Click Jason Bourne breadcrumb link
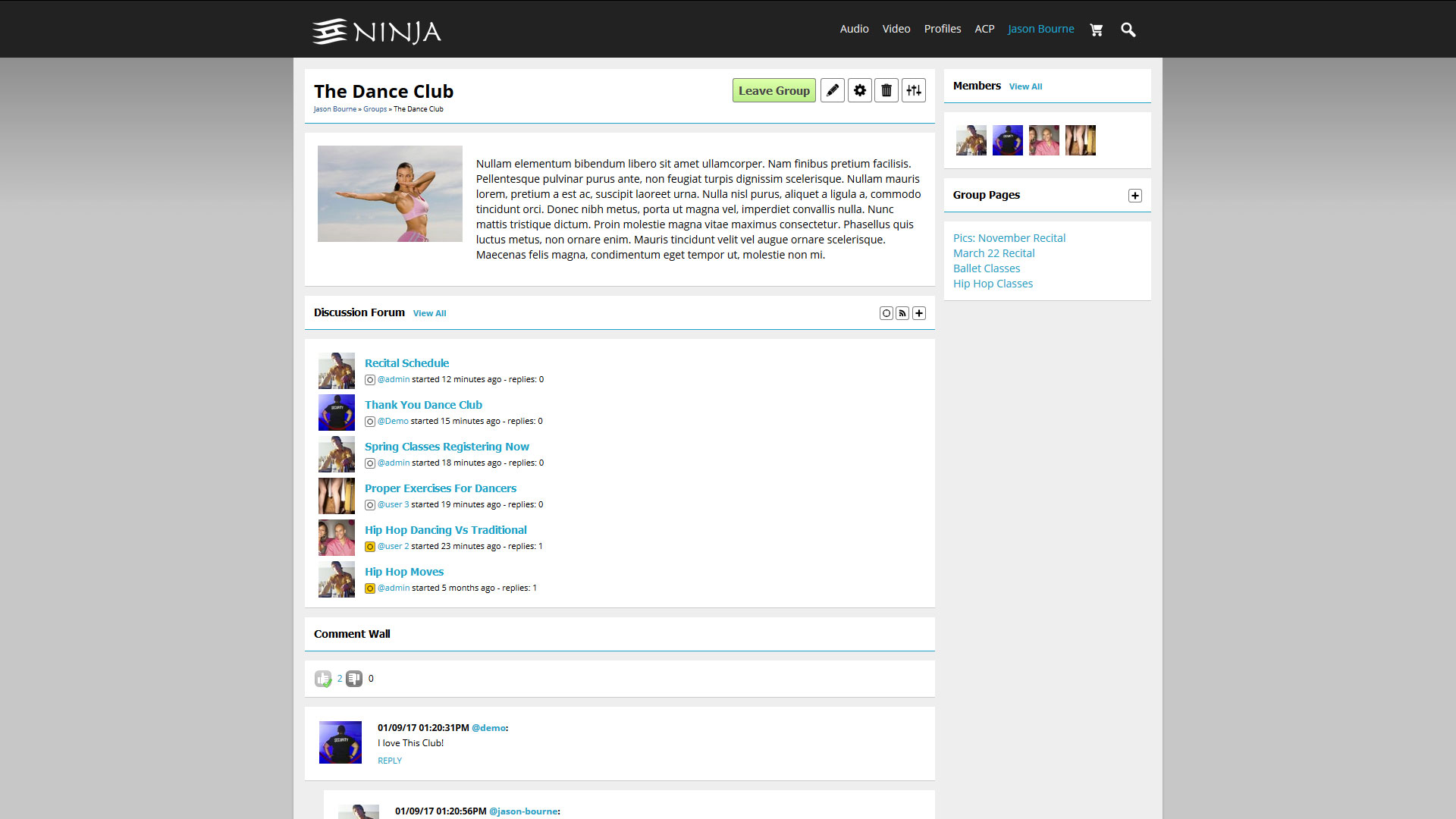The image size is (1456, 819). click(335, 109)
